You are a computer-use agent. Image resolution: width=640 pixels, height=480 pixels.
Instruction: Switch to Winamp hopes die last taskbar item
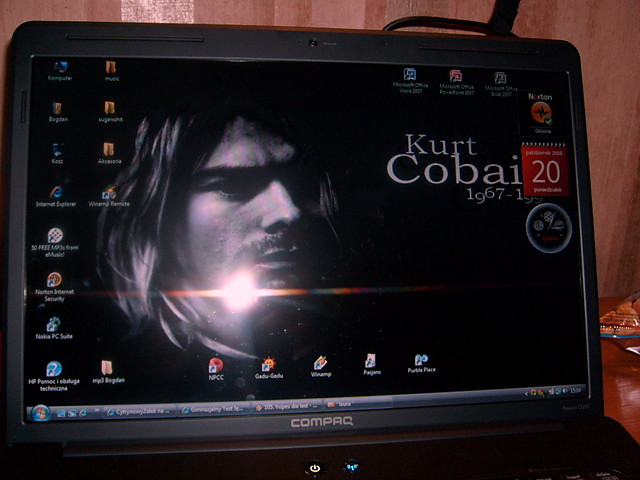click(x=287, y=407)
